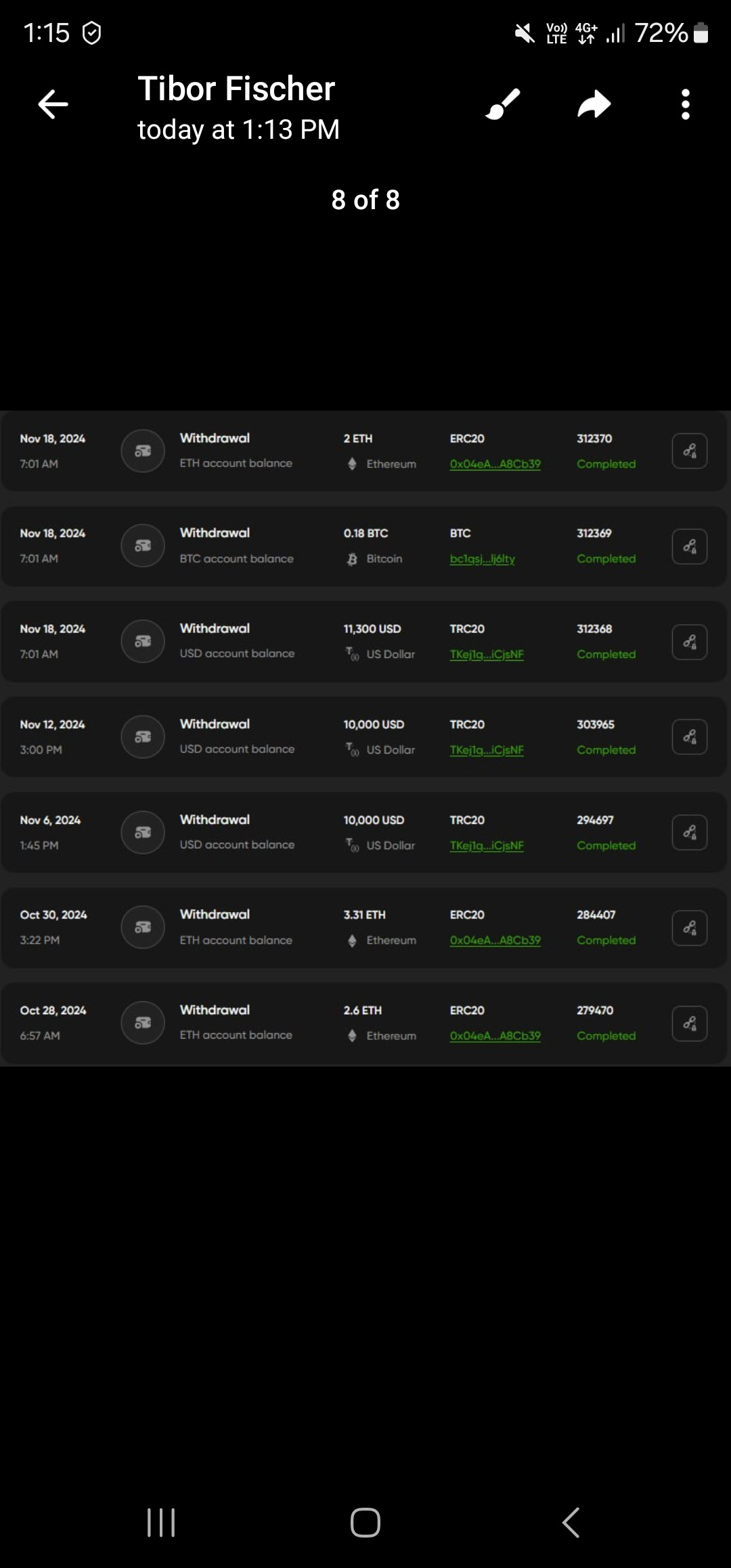This screenshot has height=1568, width=731.
Task: Tap the back arrow beside Tibor Fischer
Action: pos(53,104)
